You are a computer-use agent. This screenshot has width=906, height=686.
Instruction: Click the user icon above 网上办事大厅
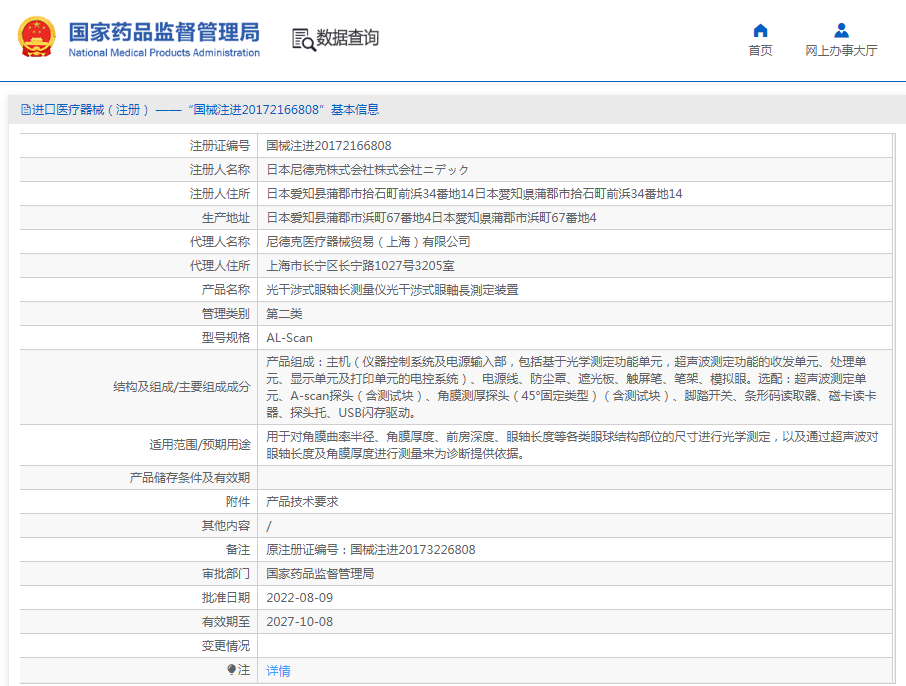pyautogui.click(x=841, y=30)
